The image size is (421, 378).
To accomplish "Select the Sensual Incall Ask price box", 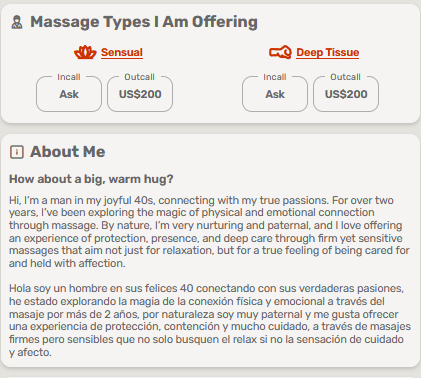I will coord(69,94).
